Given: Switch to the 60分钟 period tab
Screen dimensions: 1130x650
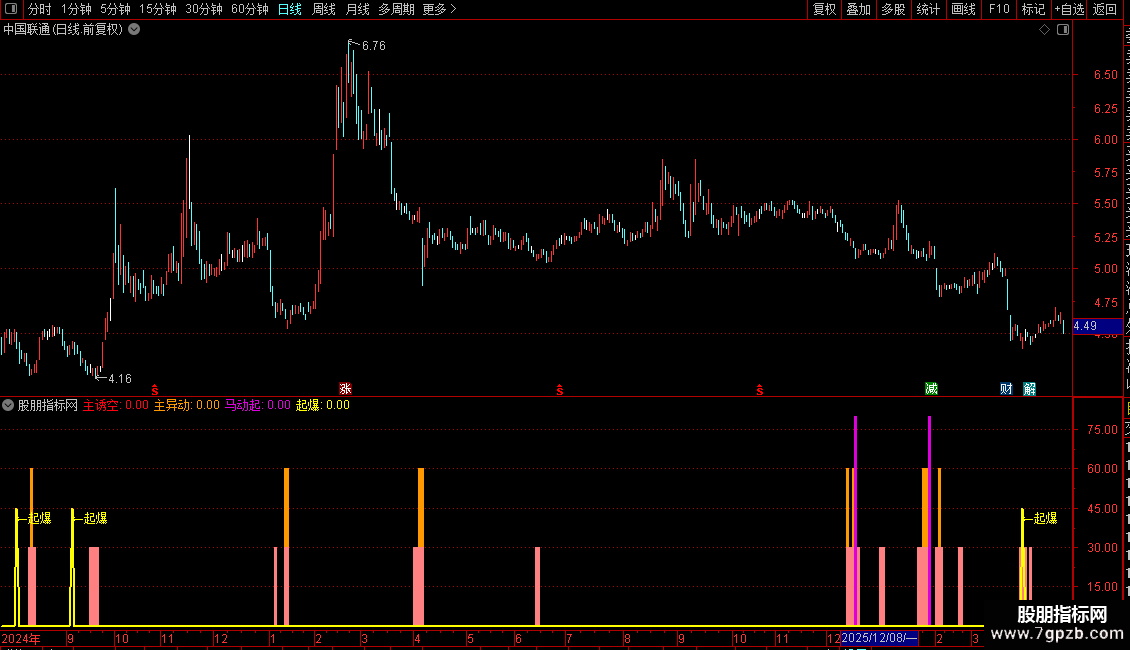Looking at the screenshot, I should click(249, 9).
